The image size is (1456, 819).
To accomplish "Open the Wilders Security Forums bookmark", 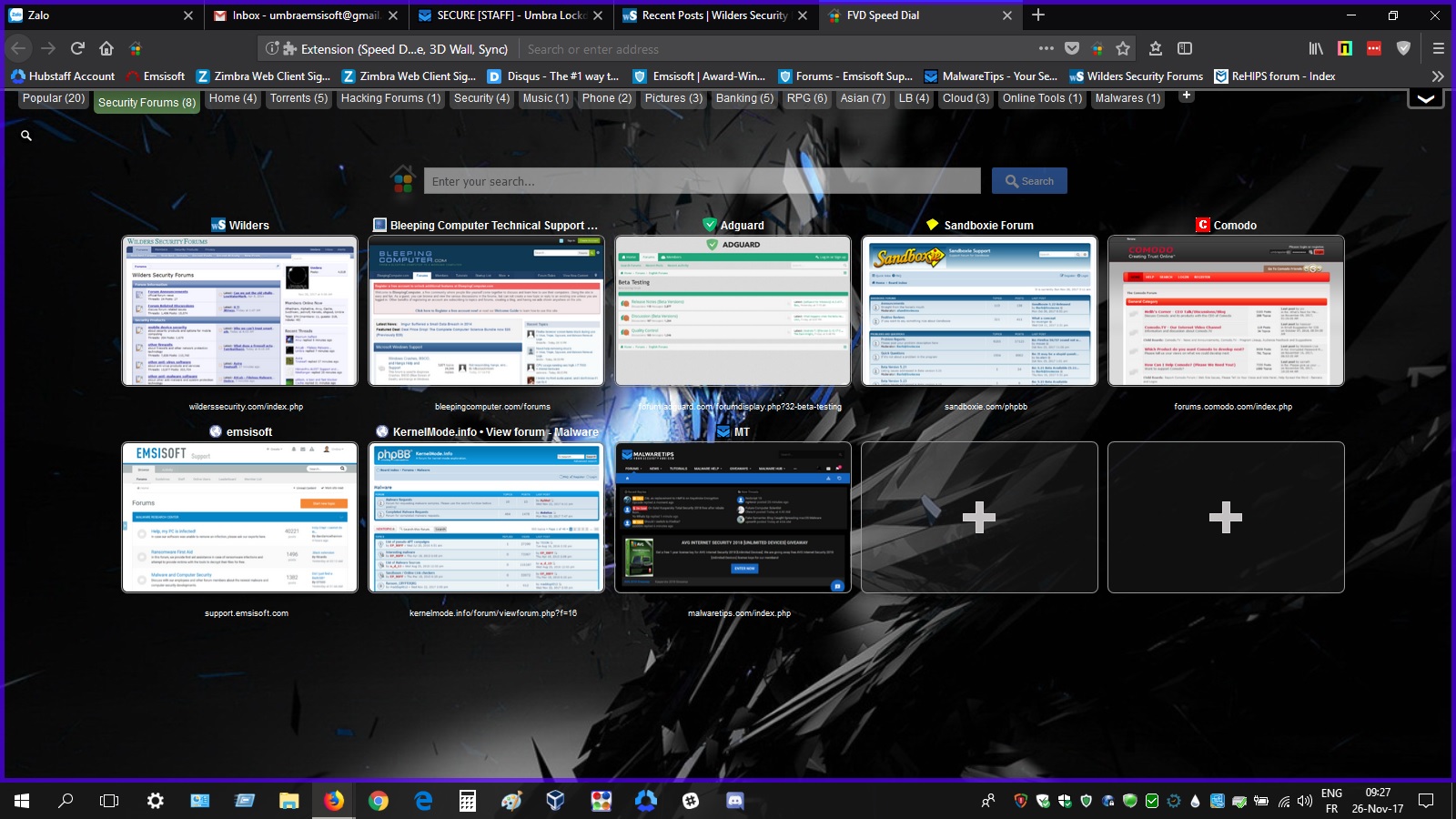I will pos(1137,76).
